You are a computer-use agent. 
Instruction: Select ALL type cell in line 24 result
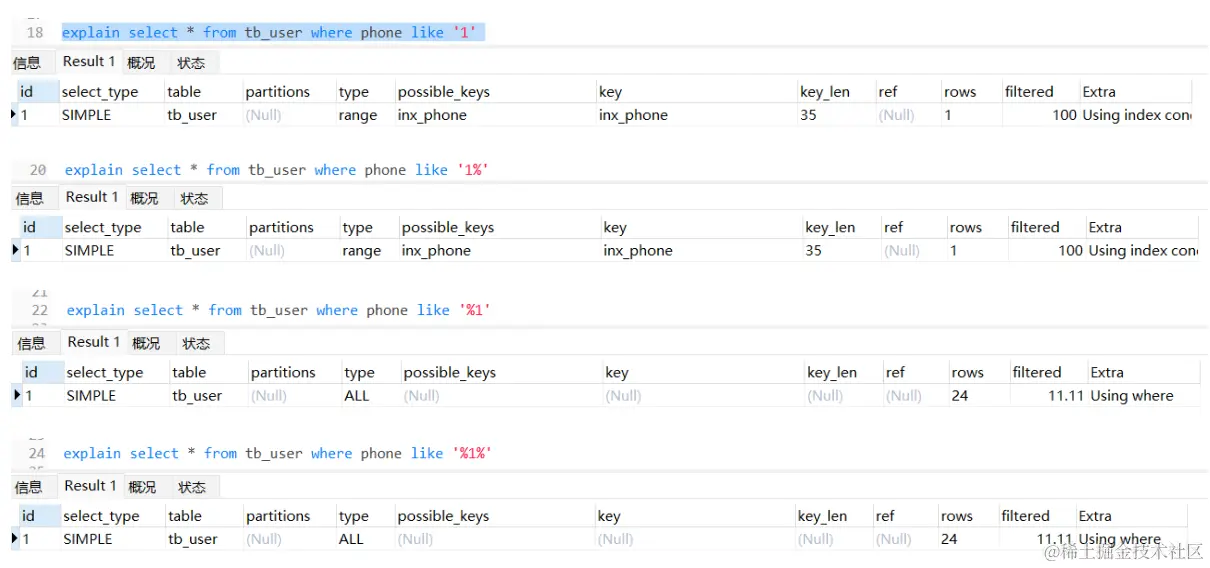point(351,539)
